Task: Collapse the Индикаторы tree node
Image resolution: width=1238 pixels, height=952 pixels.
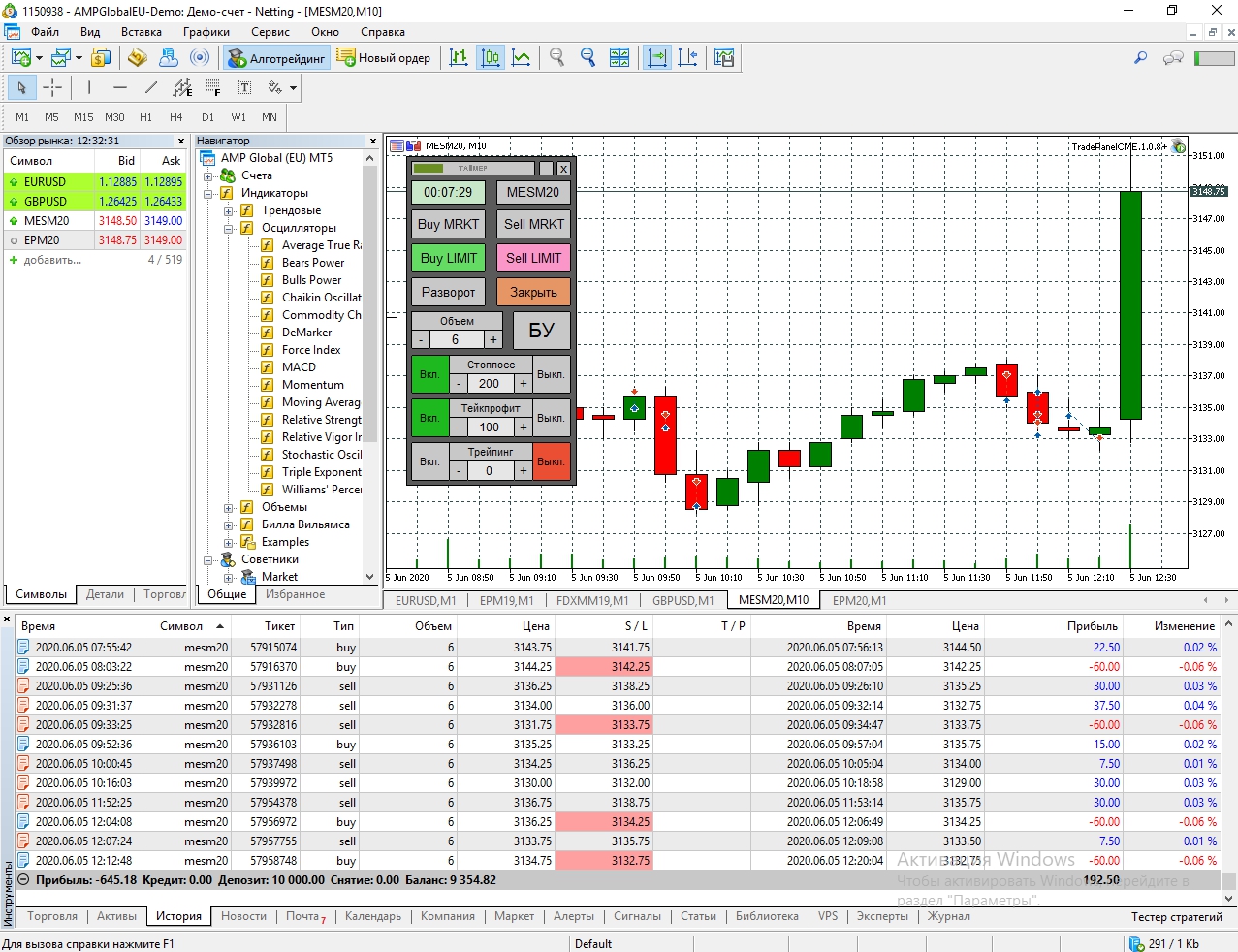Action: (208, 193)
